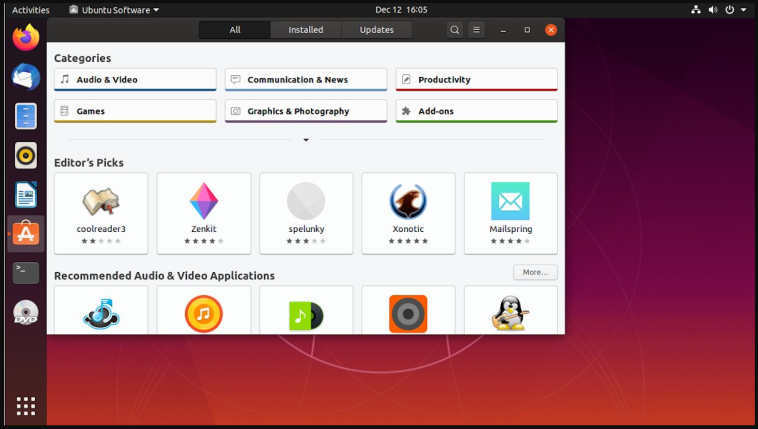This screenshot has width=758, height=429.
Task: Open the spelunky app tile
Action: 306,212
